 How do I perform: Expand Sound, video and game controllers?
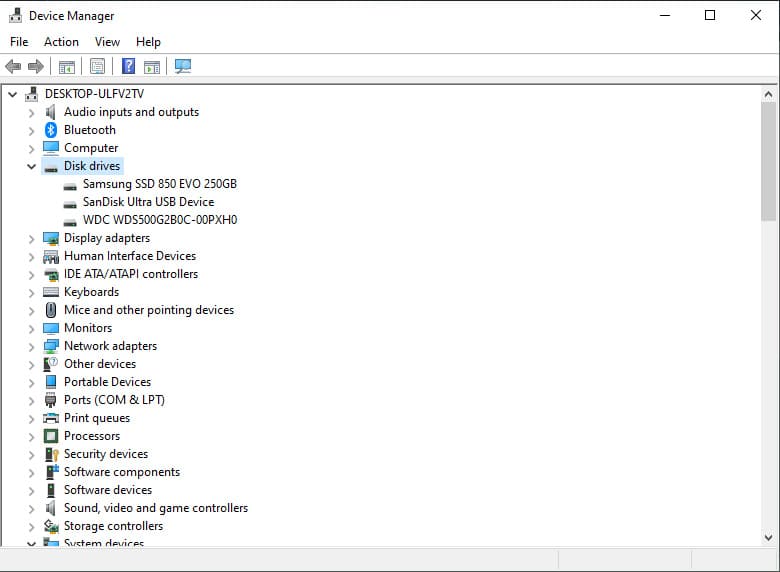click(31, 509)
